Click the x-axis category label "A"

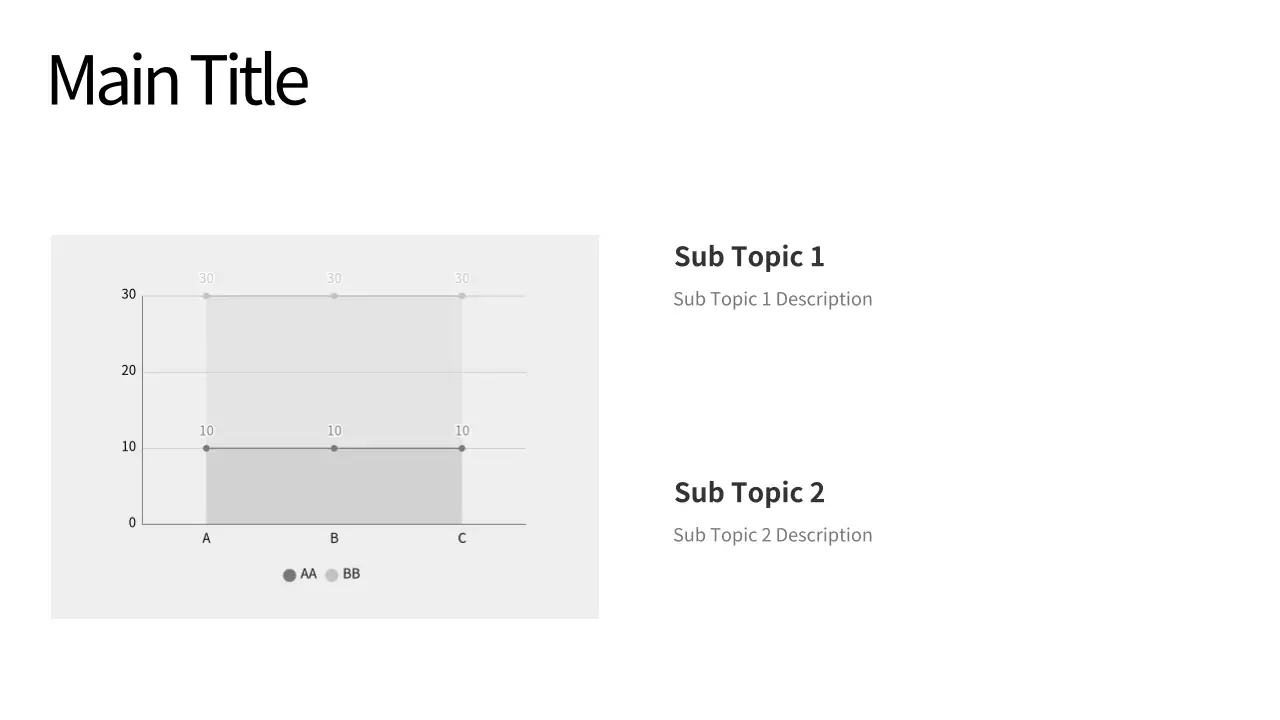click(x=207, y=538)
